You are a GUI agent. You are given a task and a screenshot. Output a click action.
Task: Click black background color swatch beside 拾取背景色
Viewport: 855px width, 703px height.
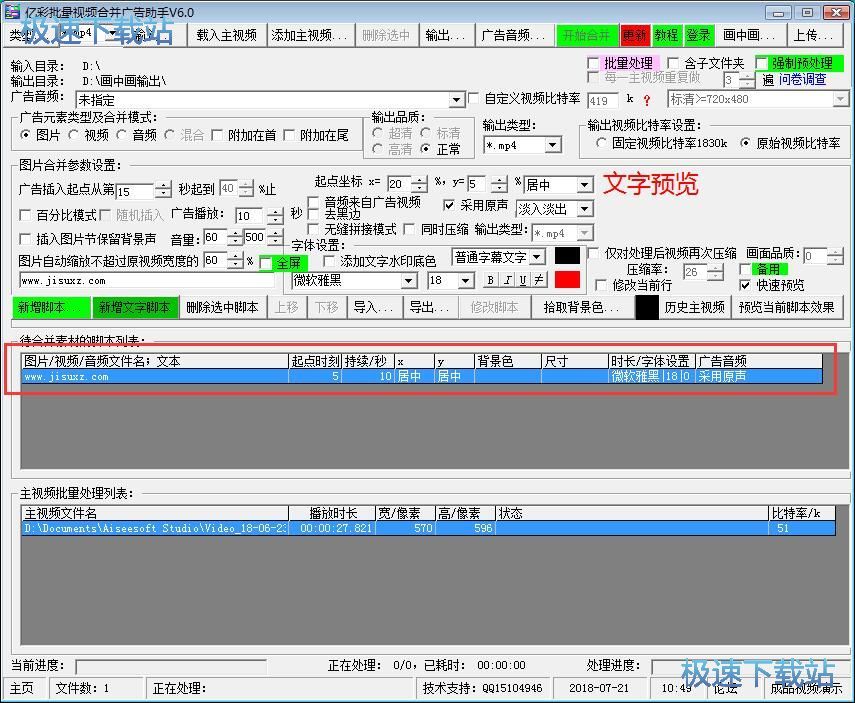pyautogui.click(x=647, y=307)
